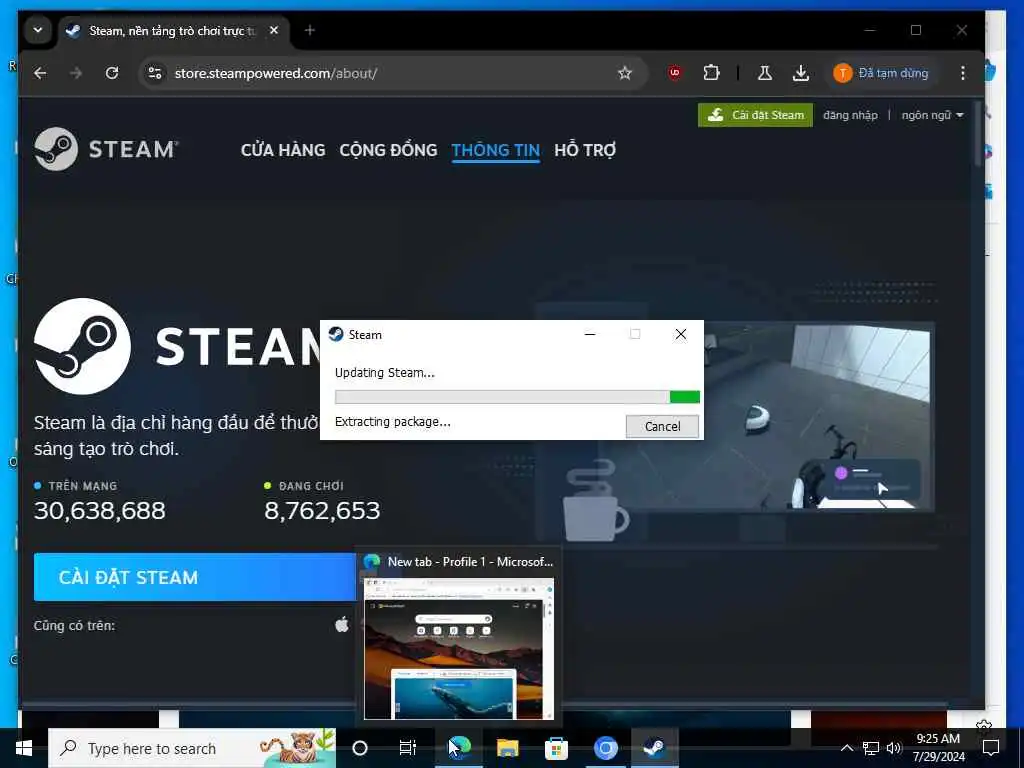The width and height of the screenshot is (1024, 768).
Task: Open the CỘNG ĐỒNG menu
Action: 389,150
